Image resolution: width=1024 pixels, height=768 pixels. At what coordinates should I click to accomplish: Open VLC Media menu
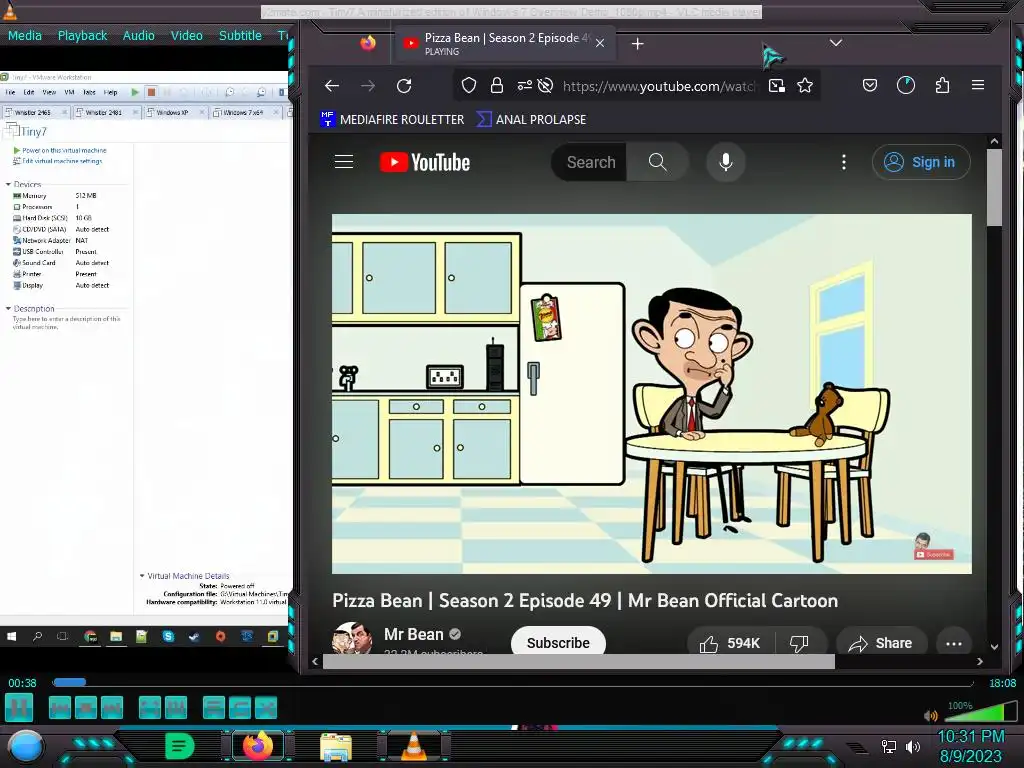click(x=25, y=35)
